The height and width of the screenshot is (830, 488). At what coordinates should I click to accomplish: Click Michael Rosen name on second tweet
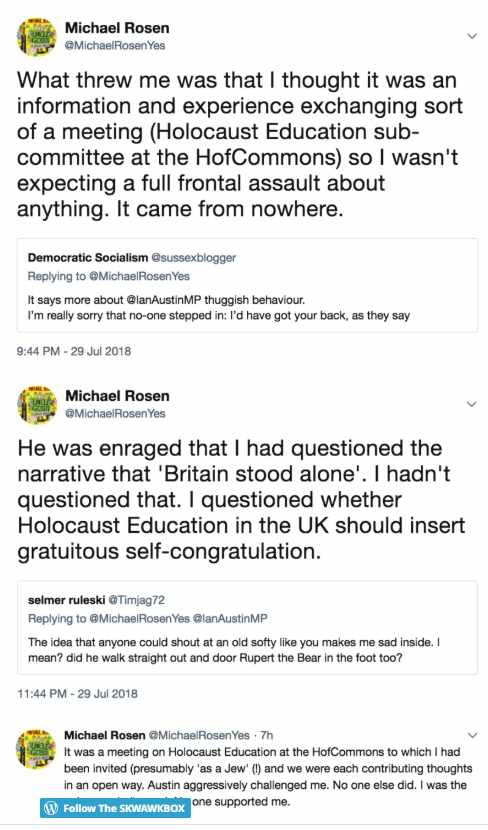click(x=117, y=396)
